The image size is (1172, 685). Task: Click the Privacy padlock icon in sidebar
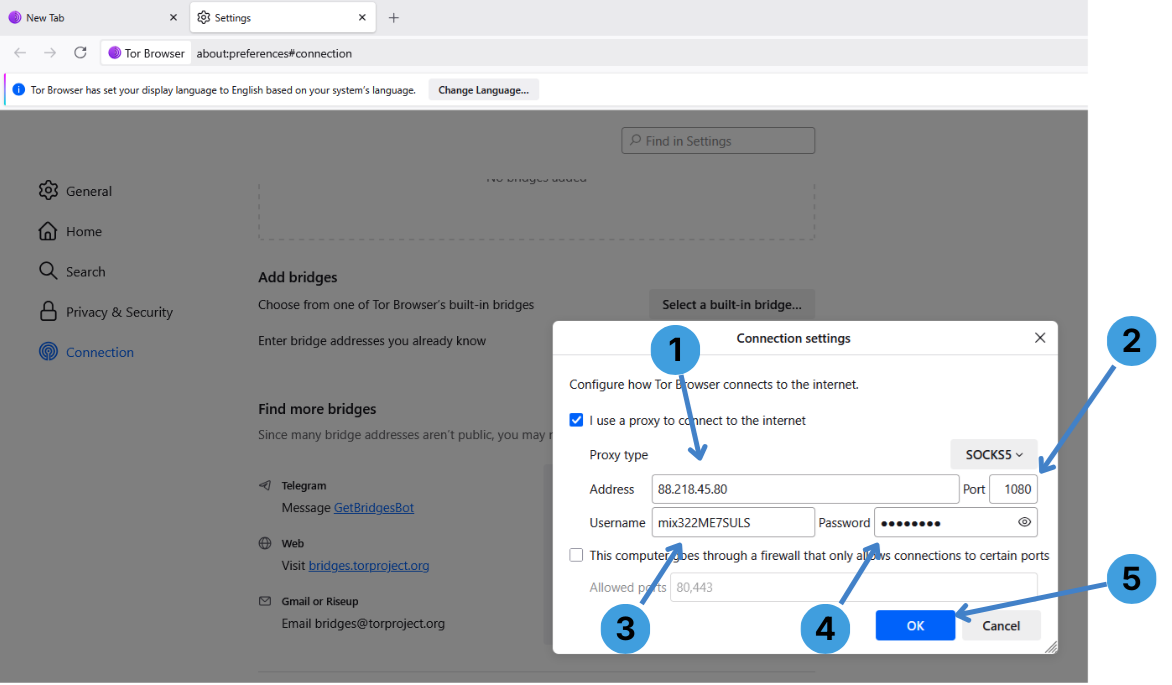pyautogui.click(x=48, y=311)
